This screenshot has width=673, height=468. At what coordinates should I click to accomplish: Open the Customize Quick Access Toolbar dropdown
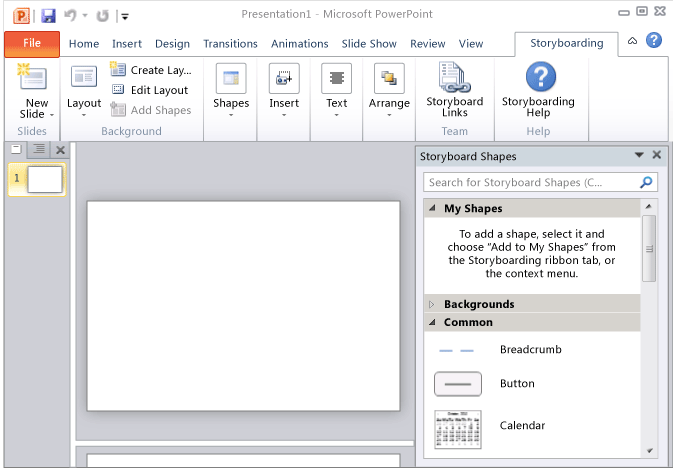(x=125, y=17)
